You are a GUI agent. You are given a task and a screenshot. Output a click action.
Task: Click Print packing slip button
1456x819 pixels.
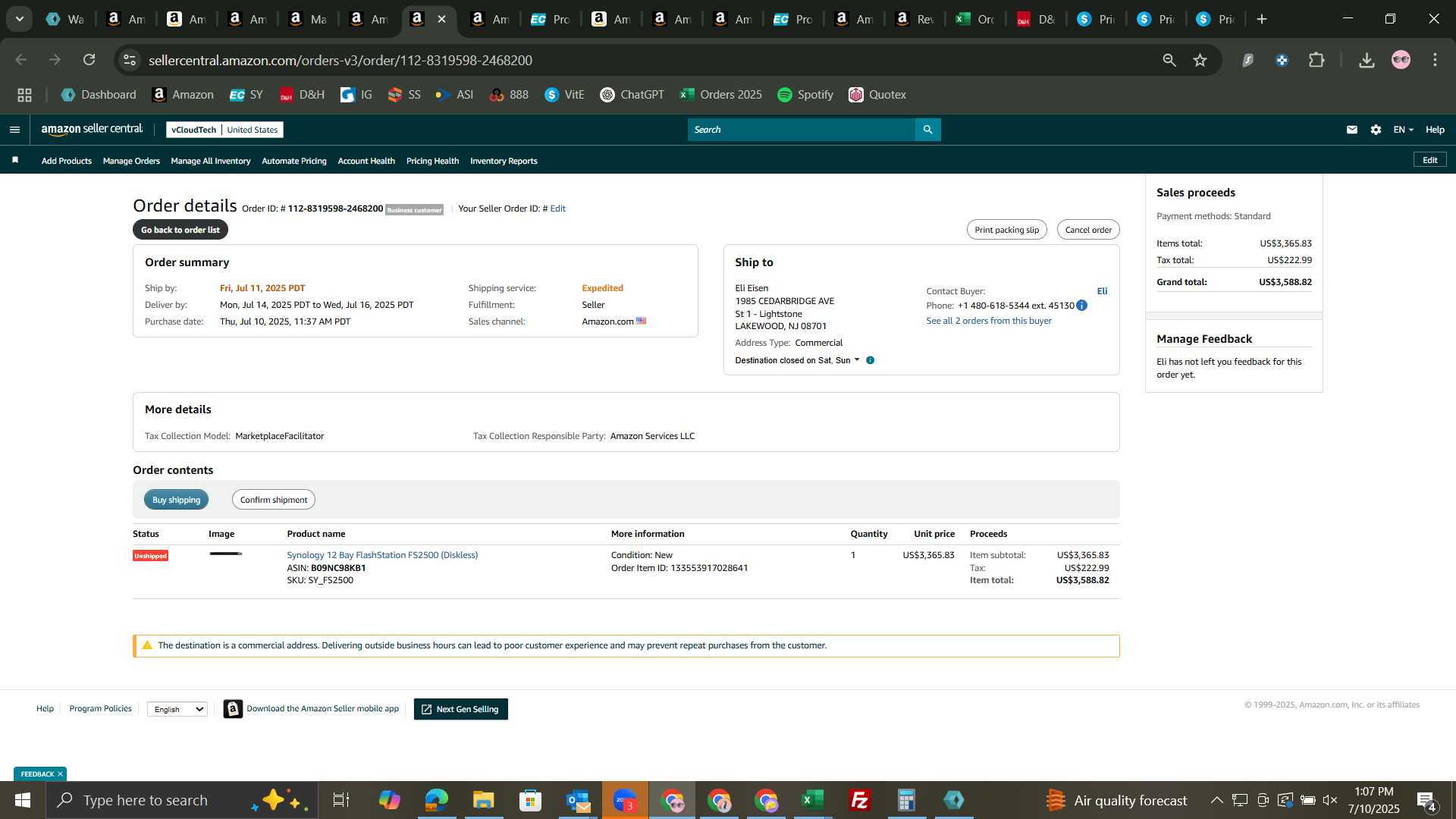pyautogui.click(x=1006, y=230)
